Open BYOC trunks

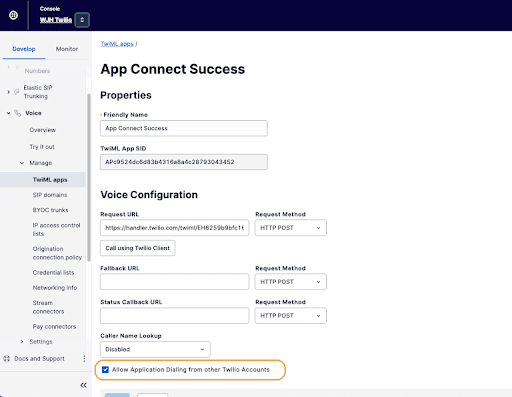coord(50,210)
